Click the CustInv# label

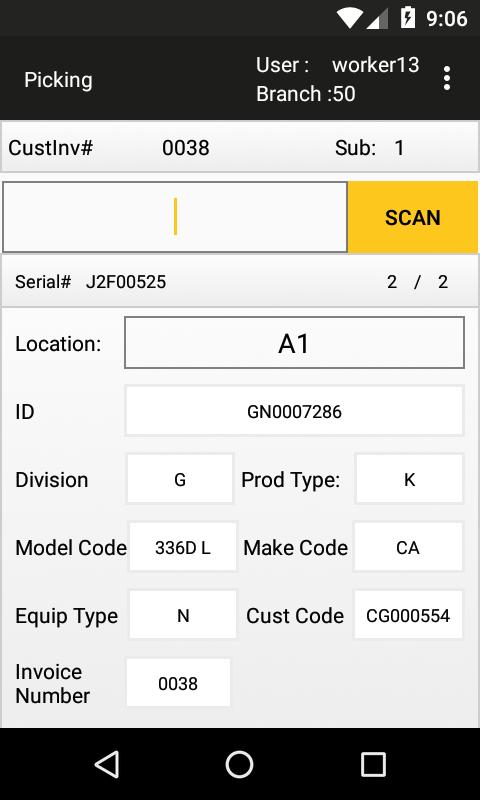click(x=50, y=148)
